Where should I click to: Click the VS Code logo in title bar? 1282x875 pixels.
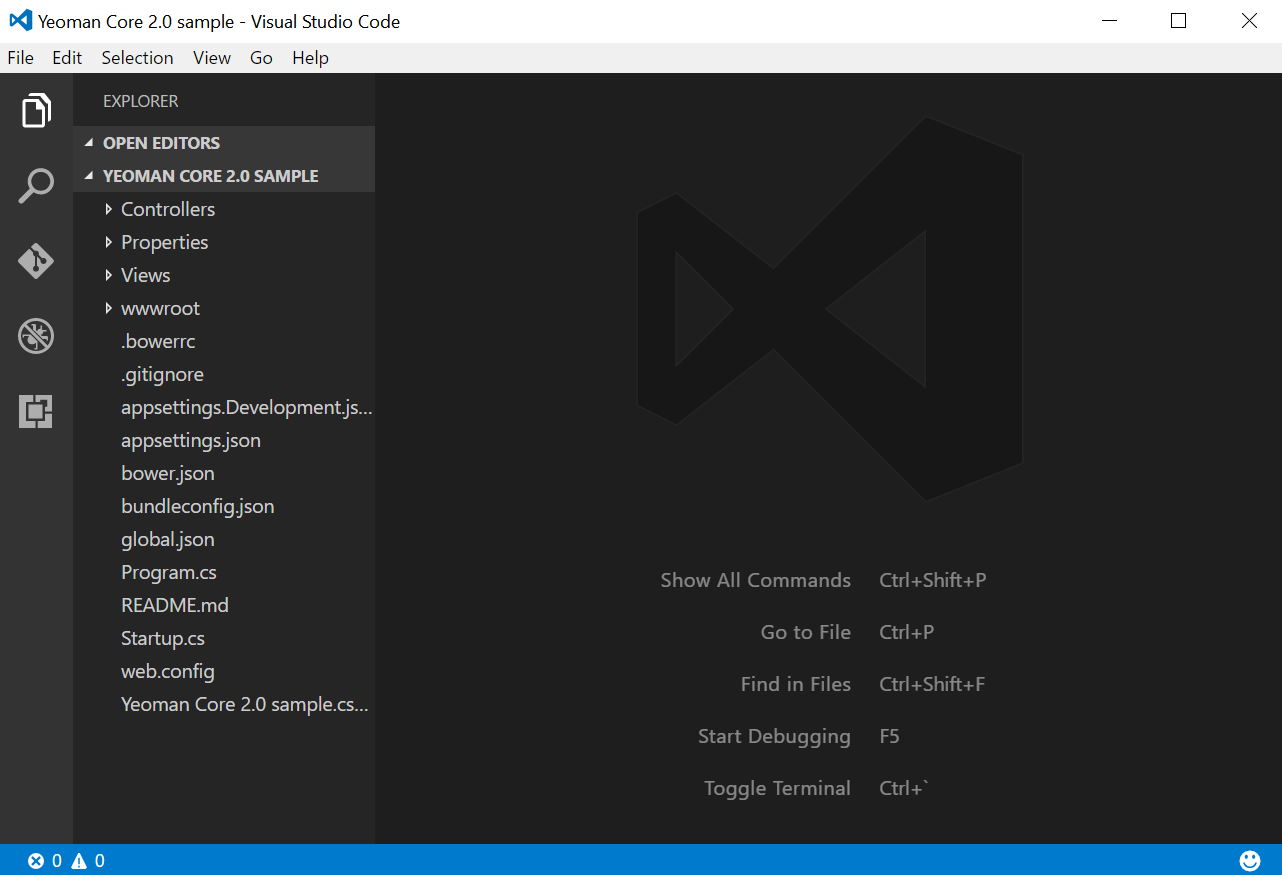tap(20, 21)
